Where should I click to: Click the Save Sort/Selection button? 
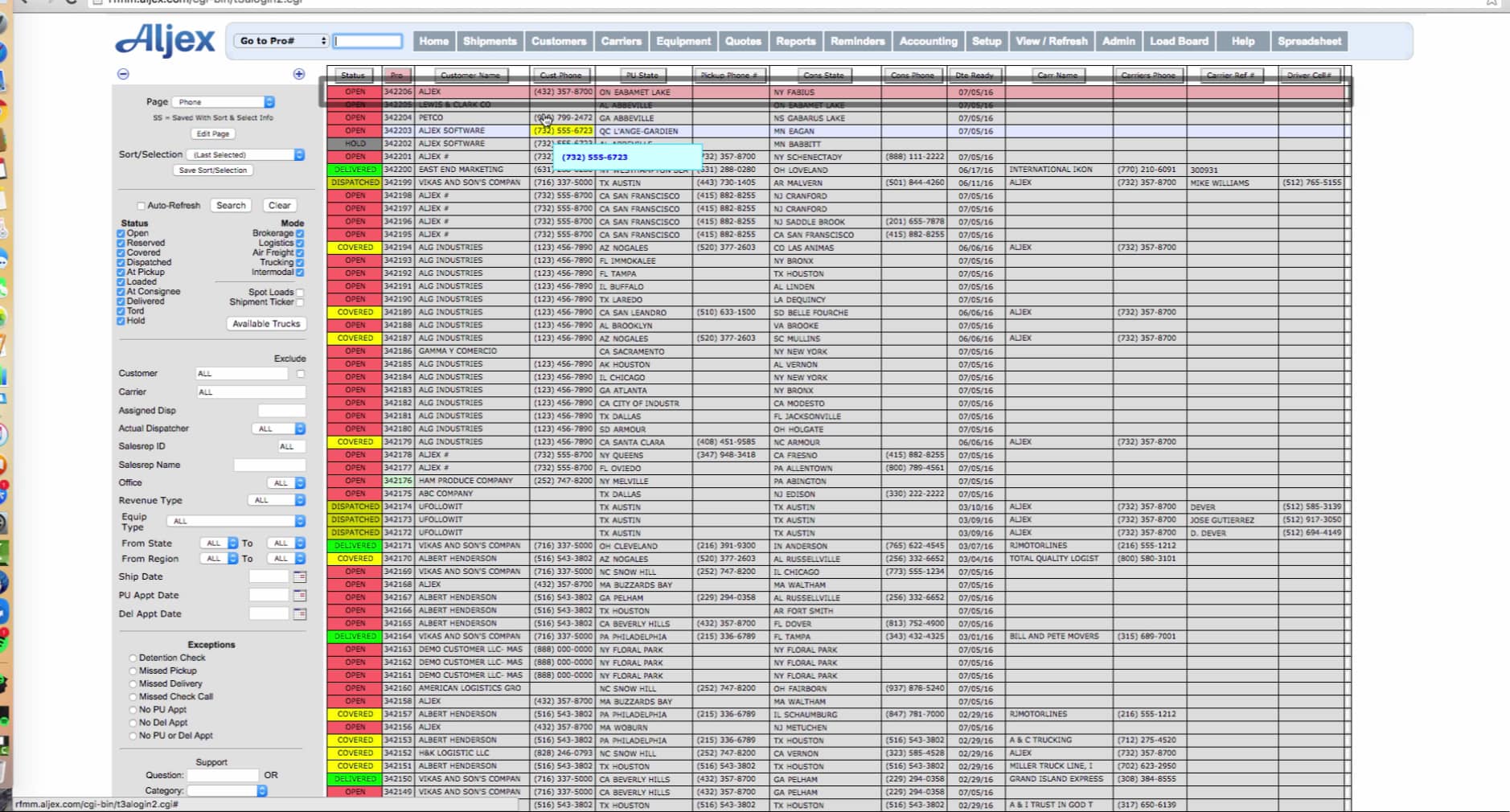point(213,170)
